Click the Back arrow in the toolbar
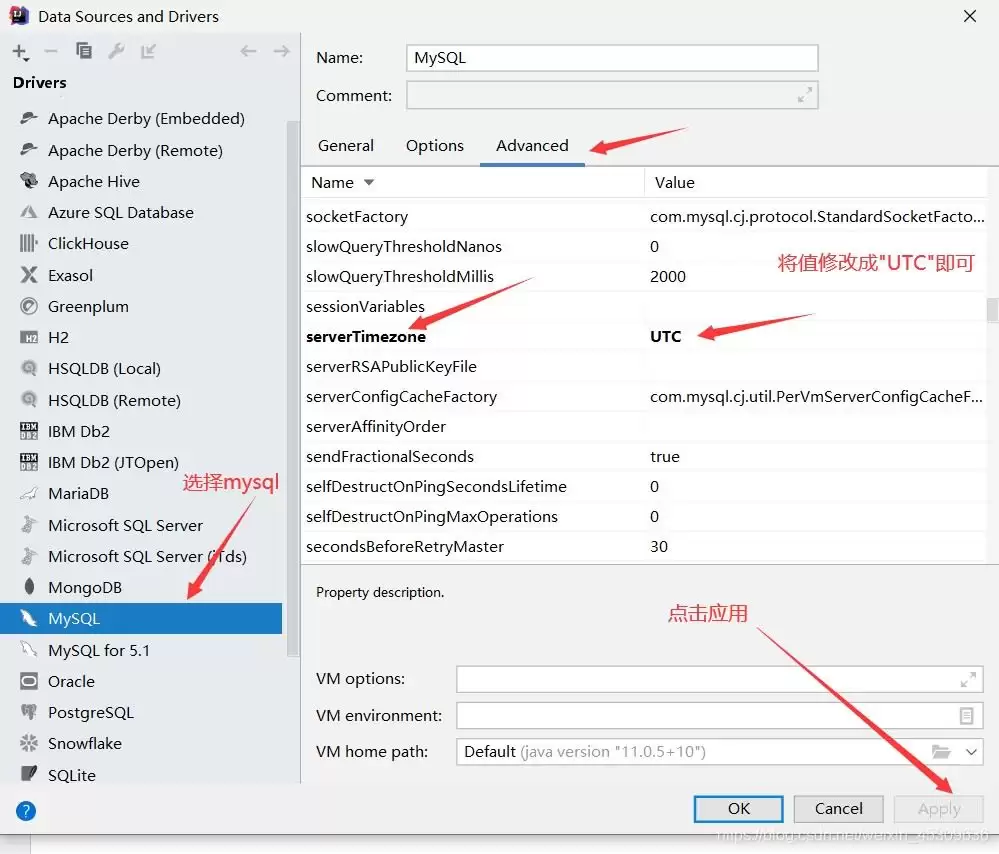Viewport: 999px width, 854px height. point(248,51)
